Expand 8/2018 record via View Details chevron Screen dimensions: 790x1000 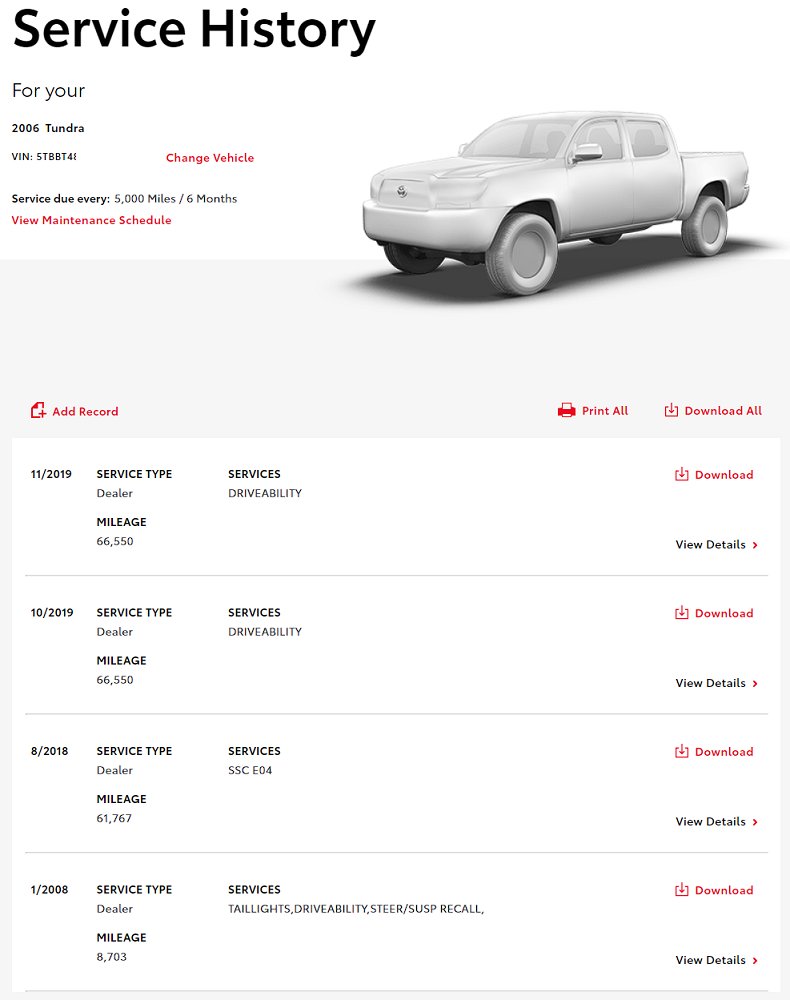[755, 821]
